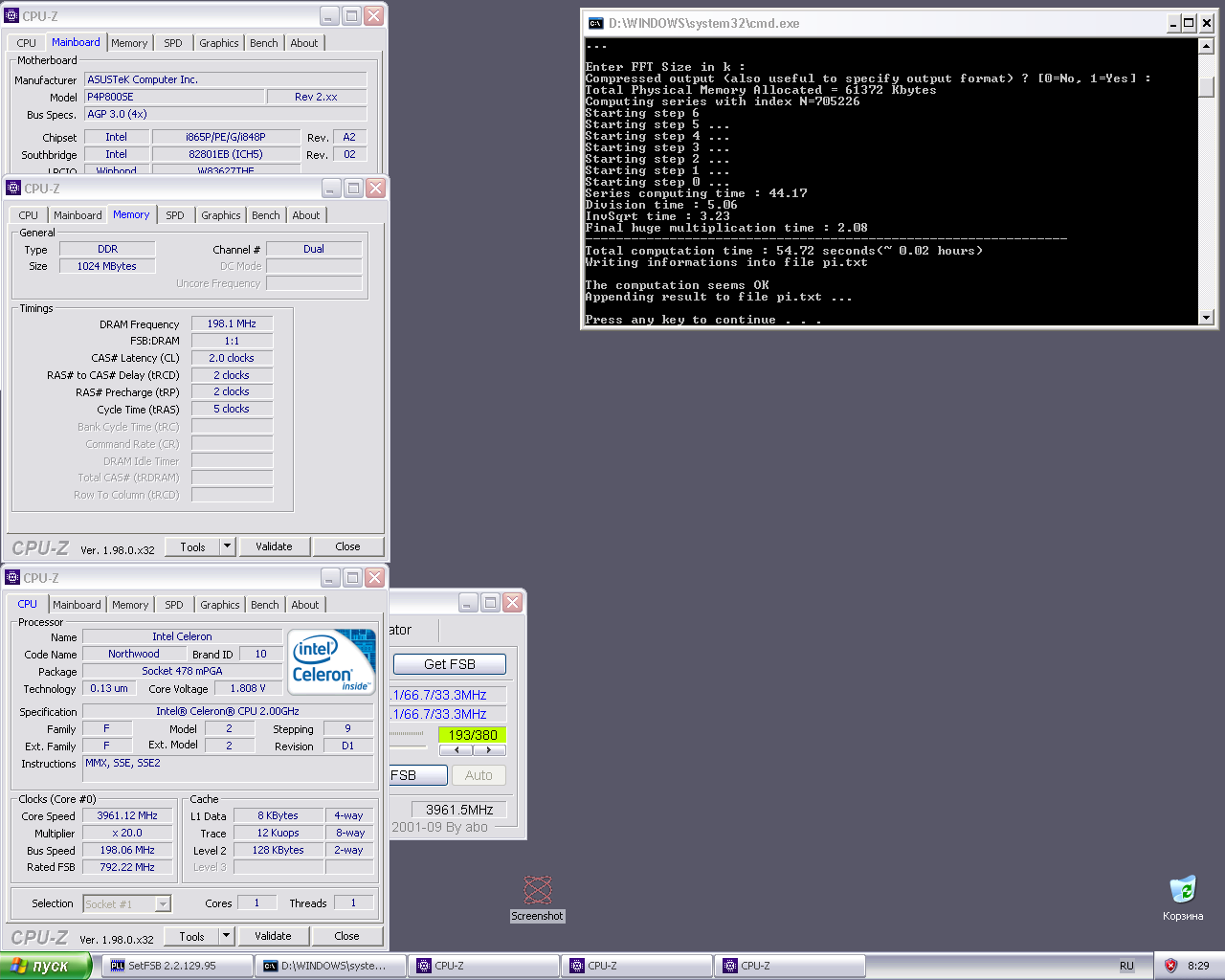Select SPD tab in the bottom CPU window
Screen dimensions: 1225x980
(x=174, y=605)
